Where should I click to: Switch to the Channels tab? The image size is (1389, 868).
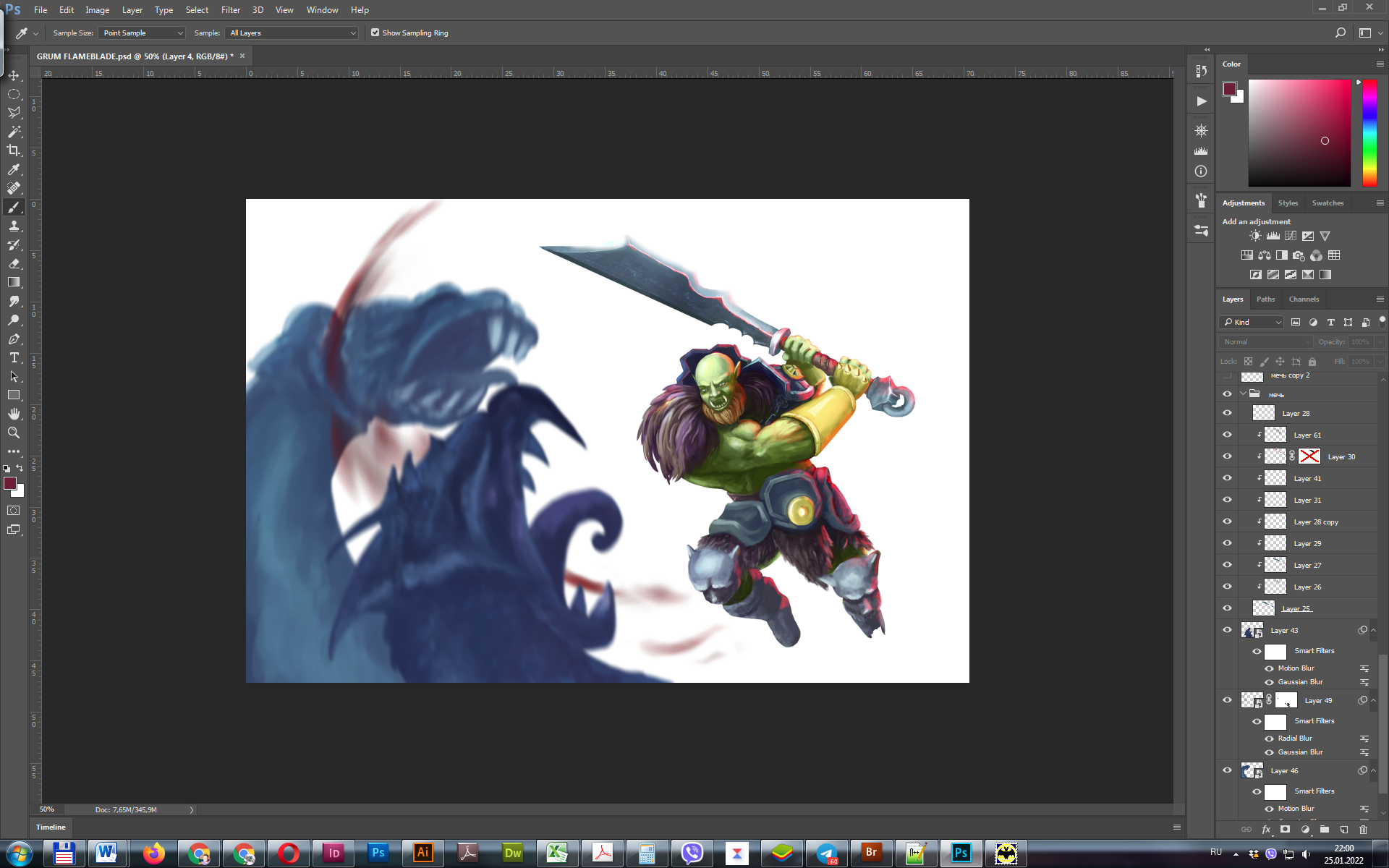coord(1304,299)
